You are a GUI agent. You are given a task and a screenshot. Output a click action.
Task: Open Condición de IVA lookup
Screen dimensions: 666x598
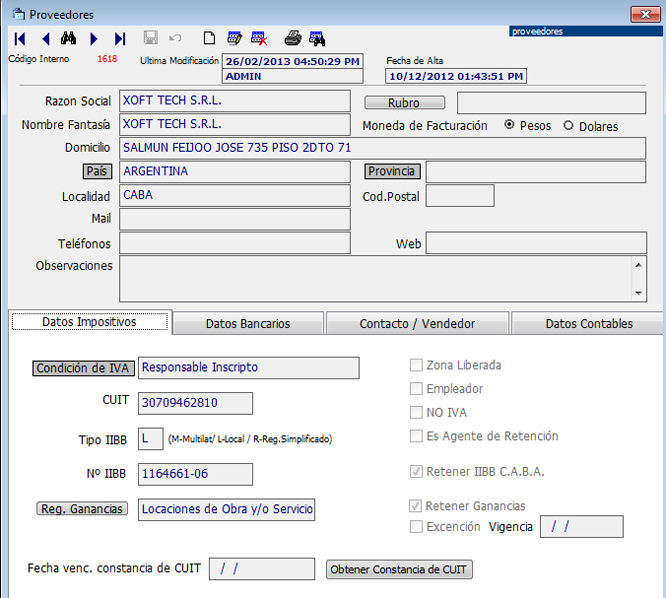pyautogui.click(x=83, y=368)
